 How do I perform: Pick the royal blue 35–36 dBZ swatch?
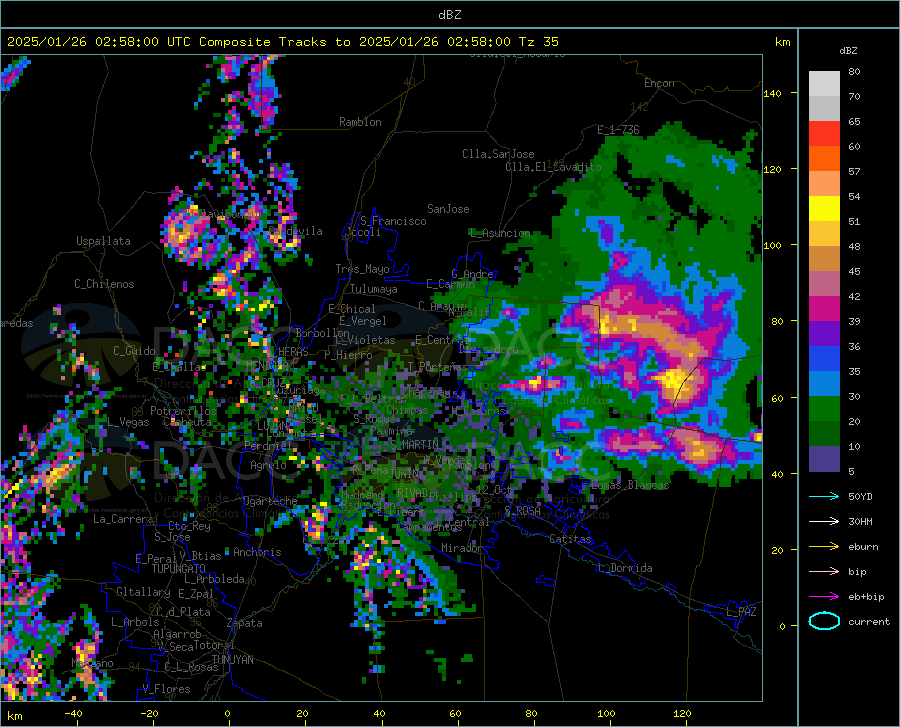pyautogui.click(x=824, y=359)
